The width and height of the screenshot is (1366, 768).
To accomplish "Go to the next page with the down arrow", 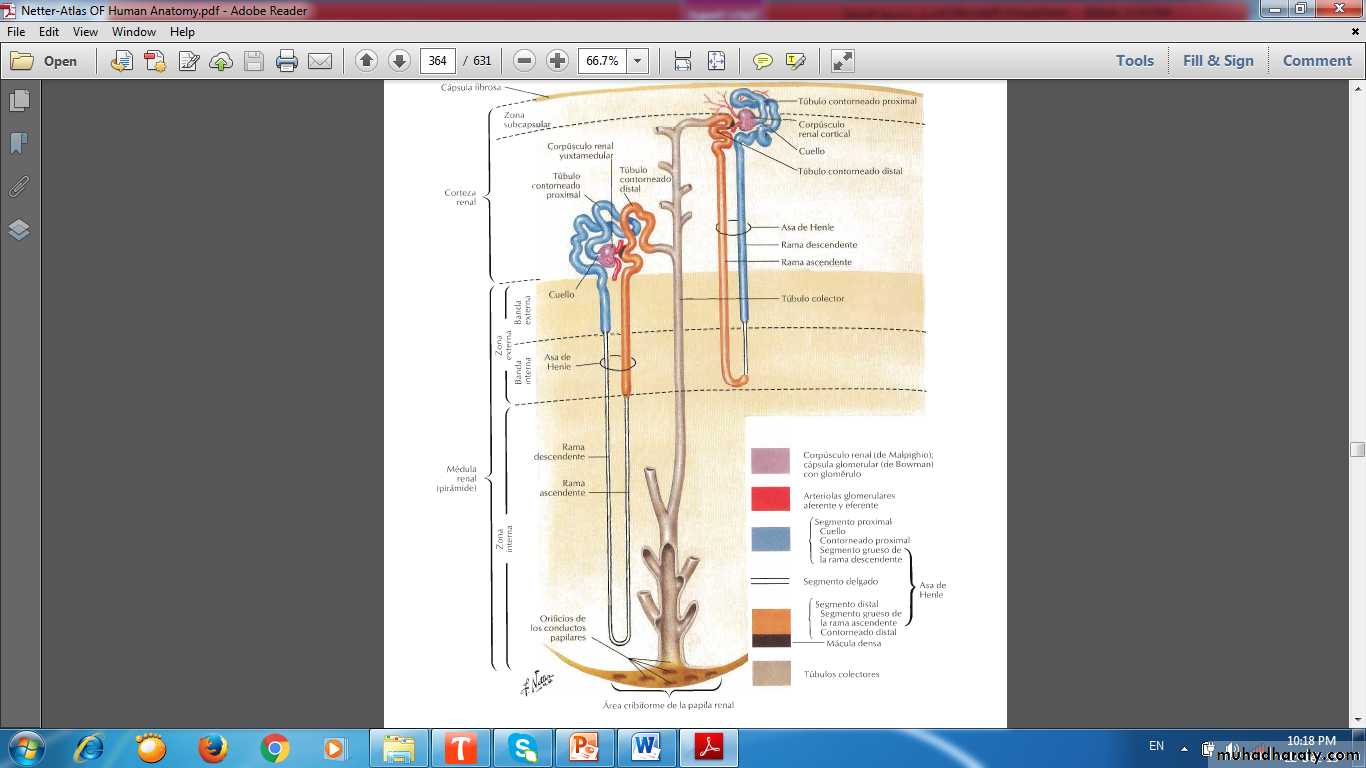I will point(399,61).
